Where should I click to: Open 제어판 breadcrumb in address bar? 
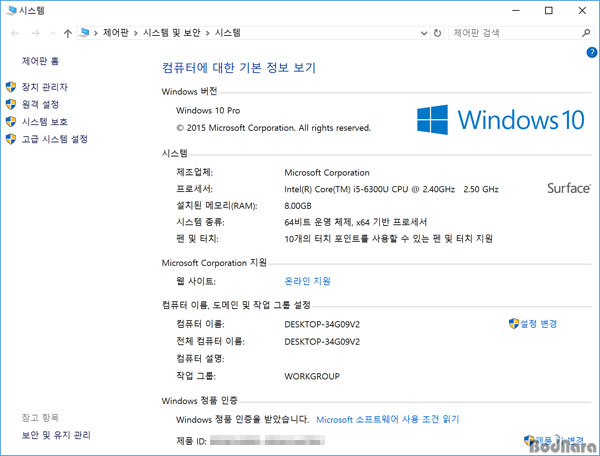pos(116,33)
